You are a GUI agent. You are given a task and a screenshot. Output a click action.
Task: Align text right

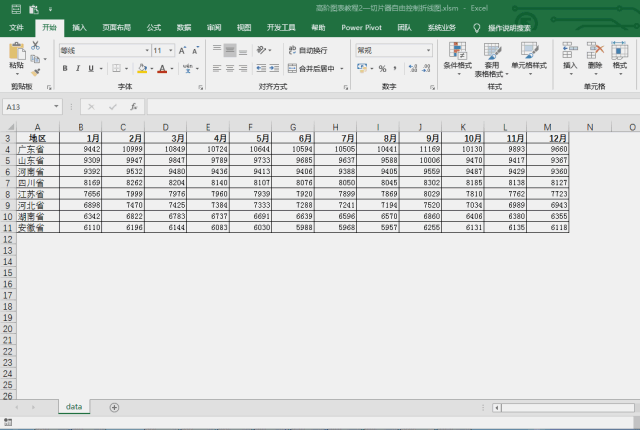pos(243,68)
